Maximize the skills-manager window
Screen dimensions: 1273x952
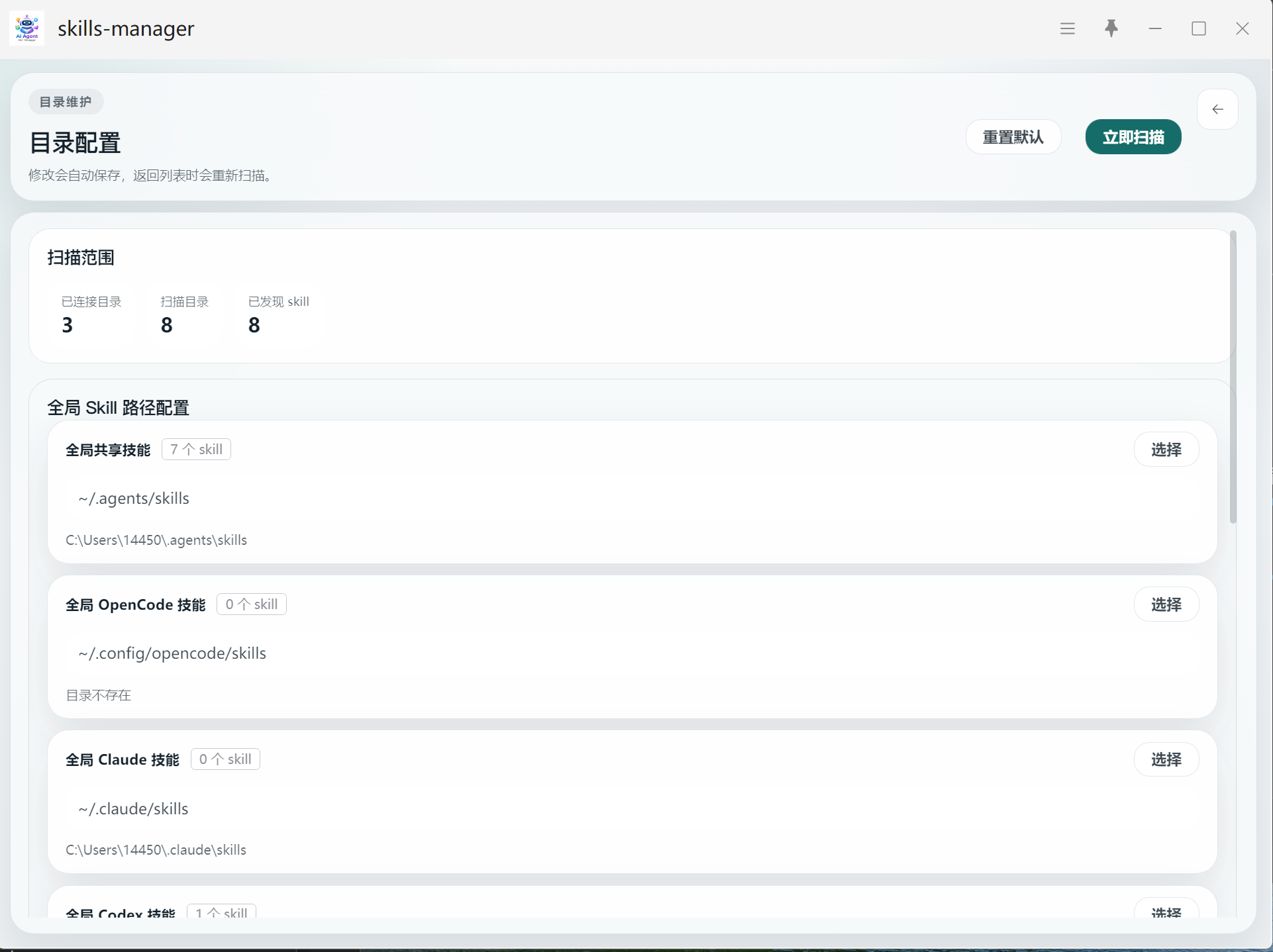1199,28
